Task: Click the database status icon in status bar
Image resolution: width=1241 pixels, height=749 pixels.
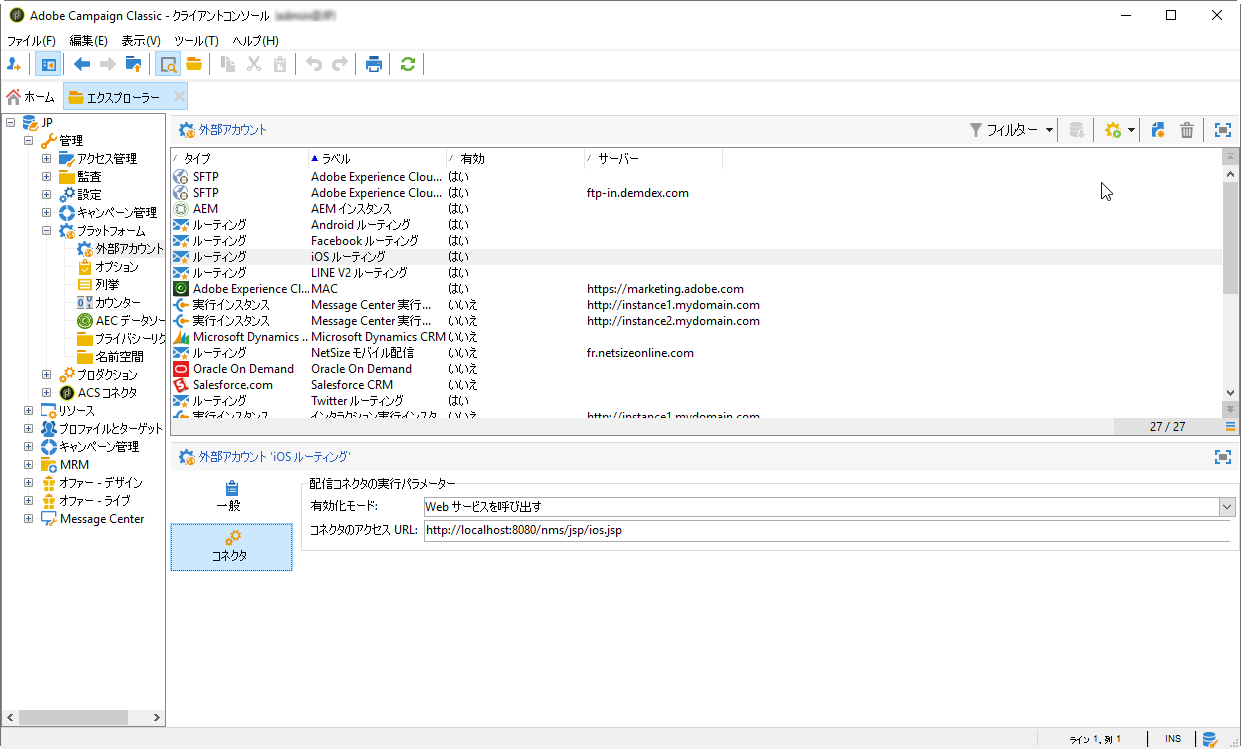Action: click(x=1210, y=739)
